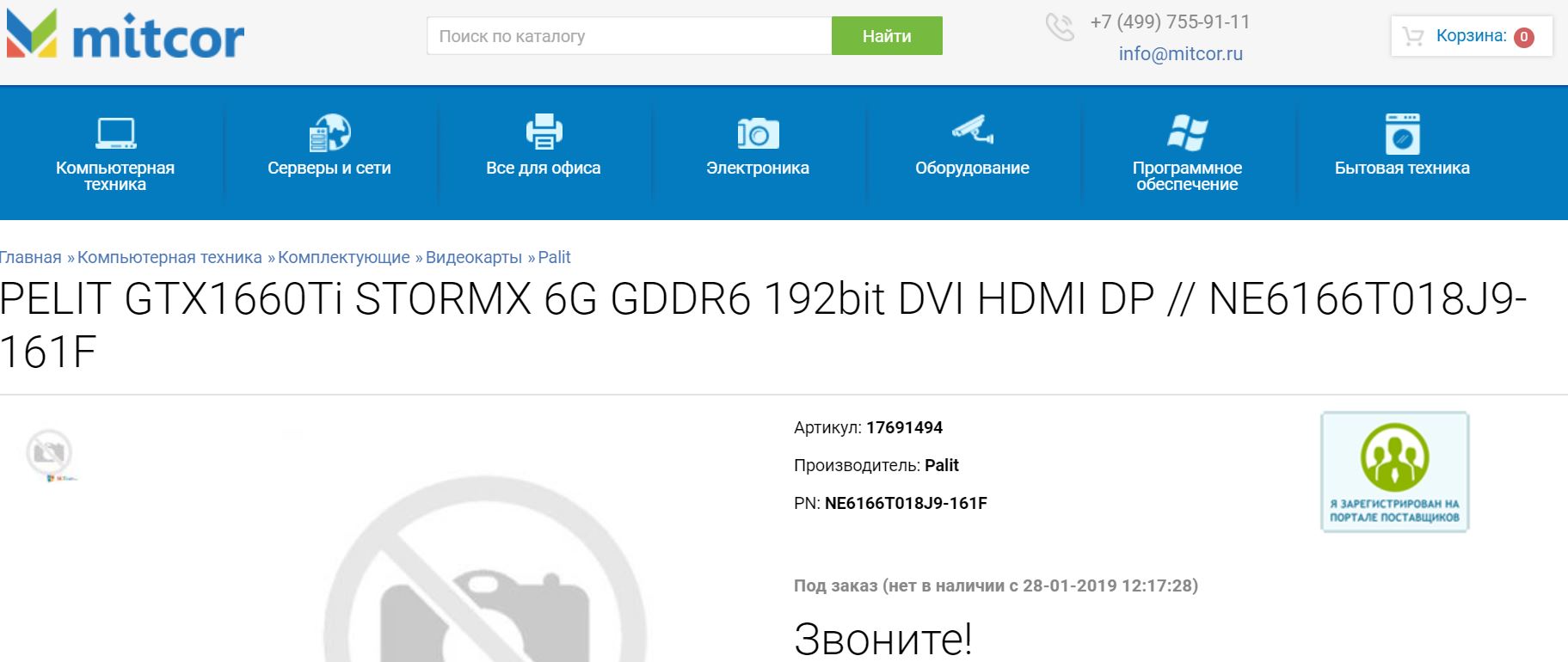This screenshot has width=1568, height=662.
Task: Call the +7 (499) 755-91-11 number
Action: pyautogui.click(x=1170, y=21)
